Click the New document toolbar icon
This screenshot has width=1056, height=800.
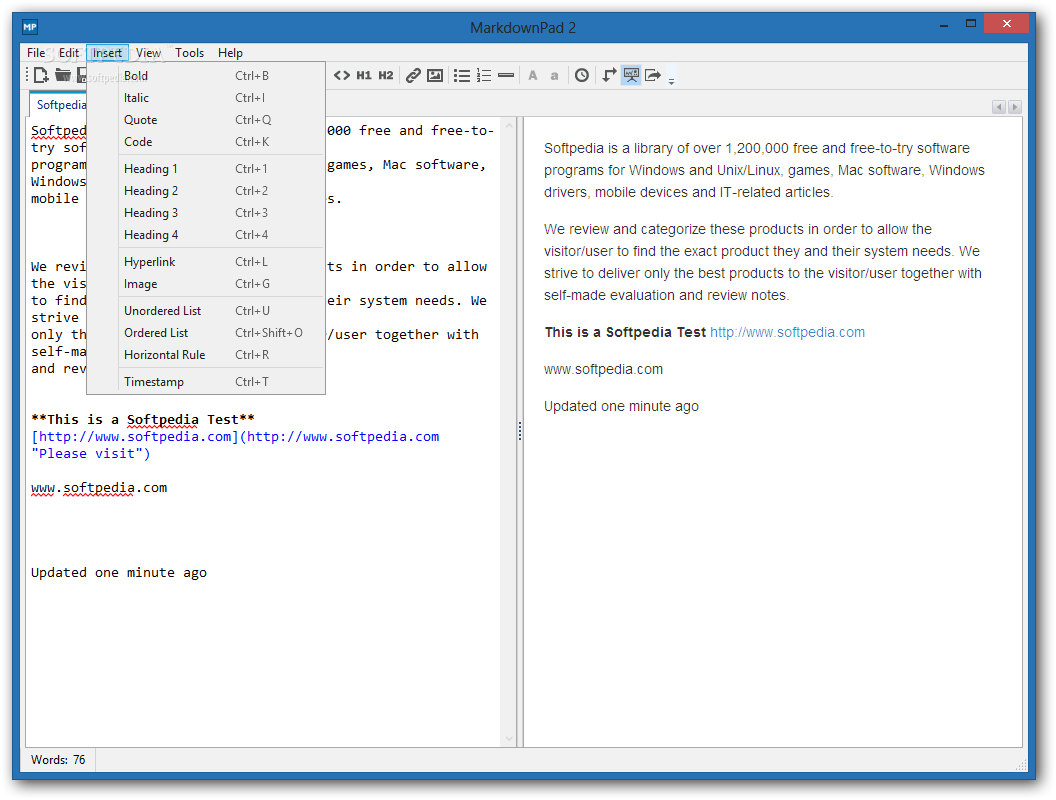click(41, 75)
